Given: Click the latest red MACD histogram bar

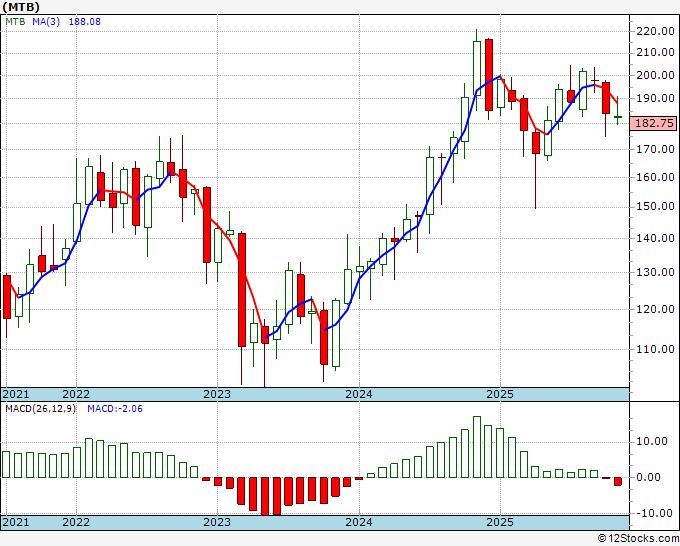Looking at the screenshot, I should click(x=618, y=481).
